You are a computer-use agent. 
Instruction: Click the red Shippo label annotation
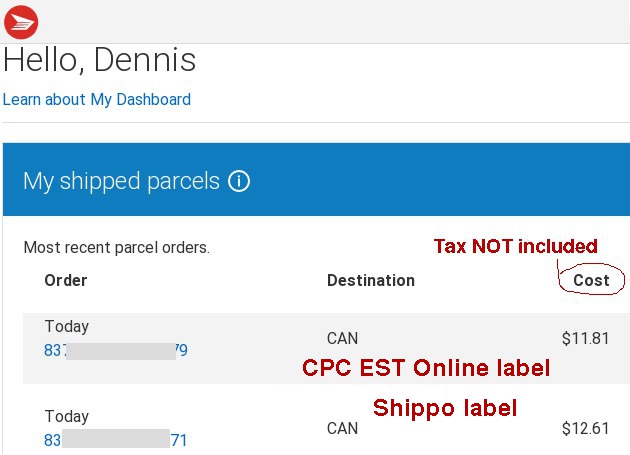445,408
